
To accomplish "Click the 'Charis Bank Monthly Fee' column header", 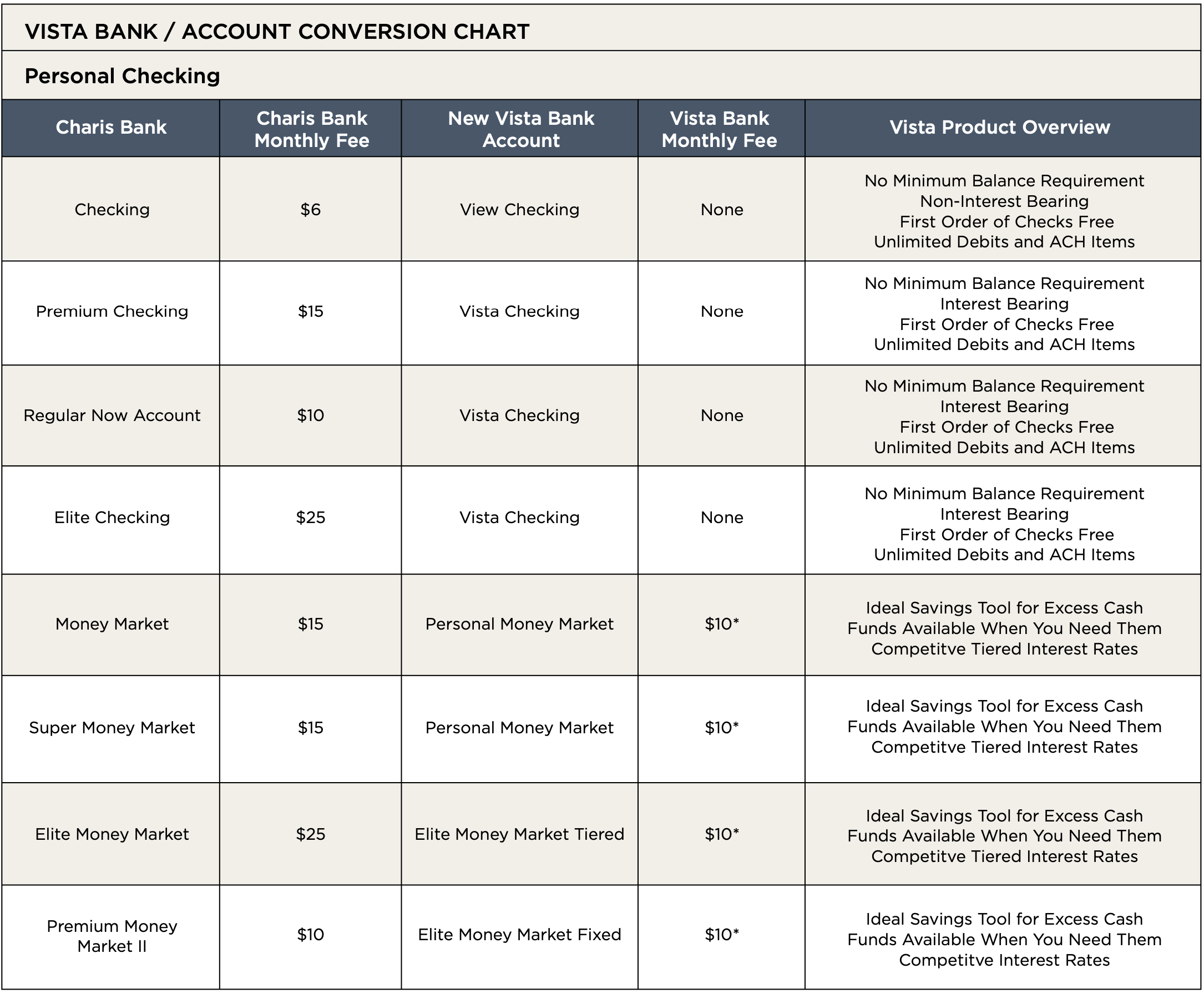I will point(312,129).
